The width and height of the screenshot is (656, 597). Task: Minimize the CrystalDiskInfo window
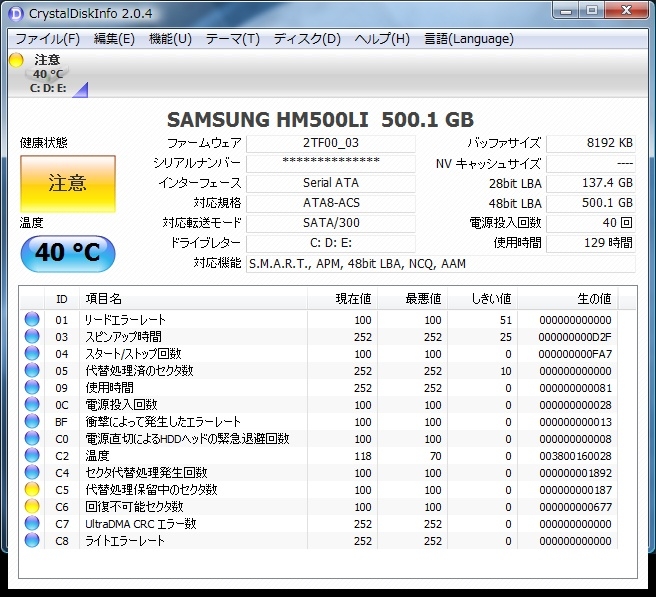pyautogui.click(x=566, y=11)
